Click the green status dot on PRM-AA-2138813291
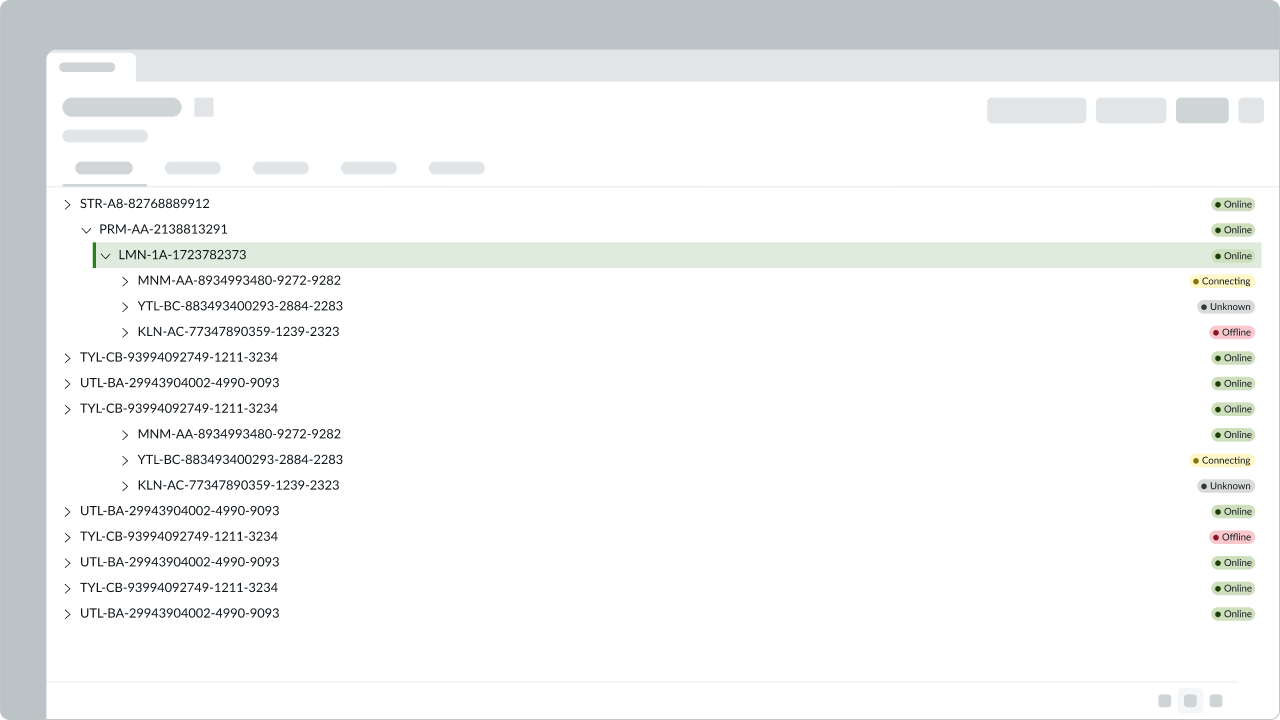 (1219, 230)
